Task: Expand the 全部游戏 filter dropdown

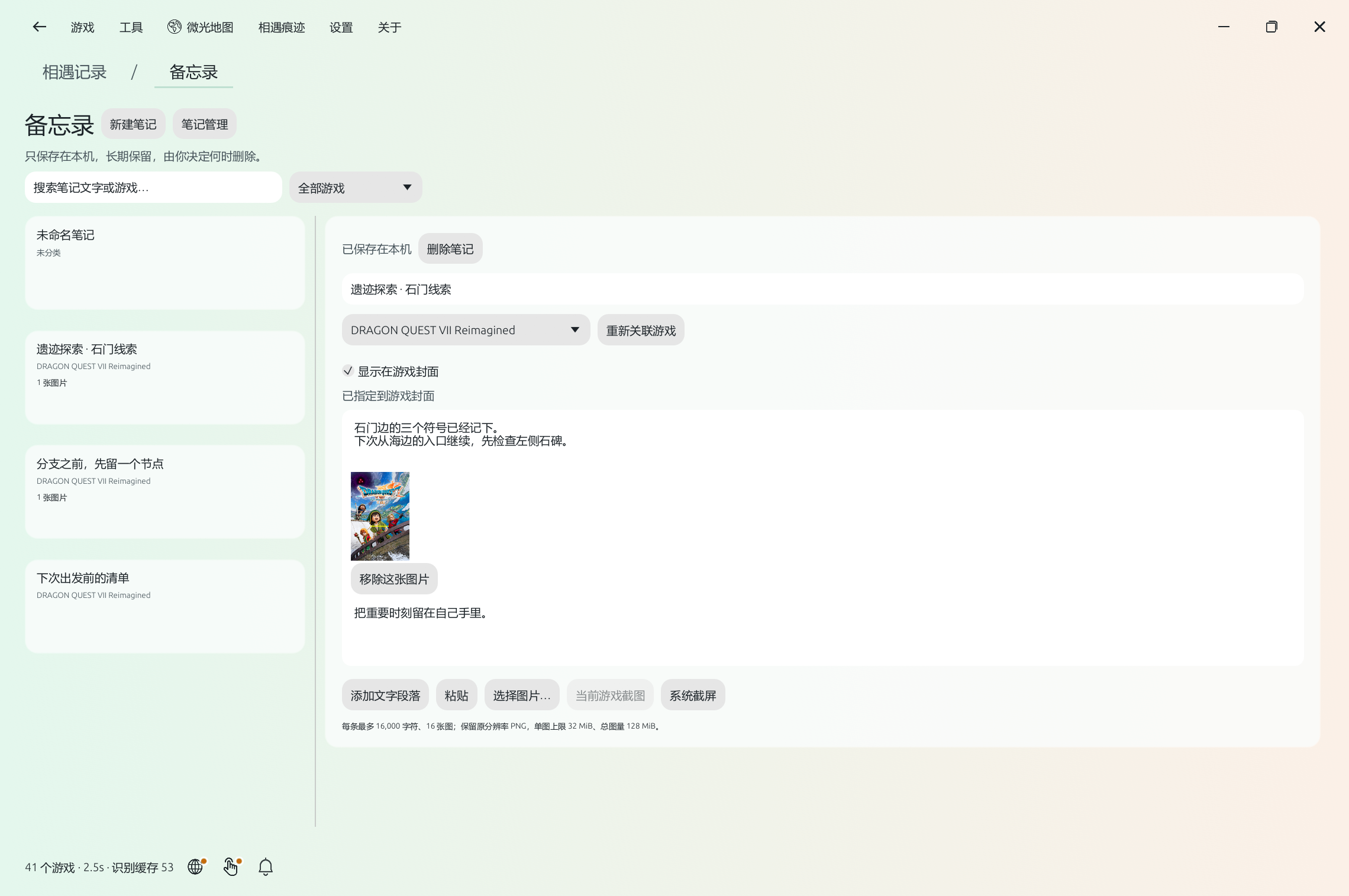Action: [x=356, y=187]
